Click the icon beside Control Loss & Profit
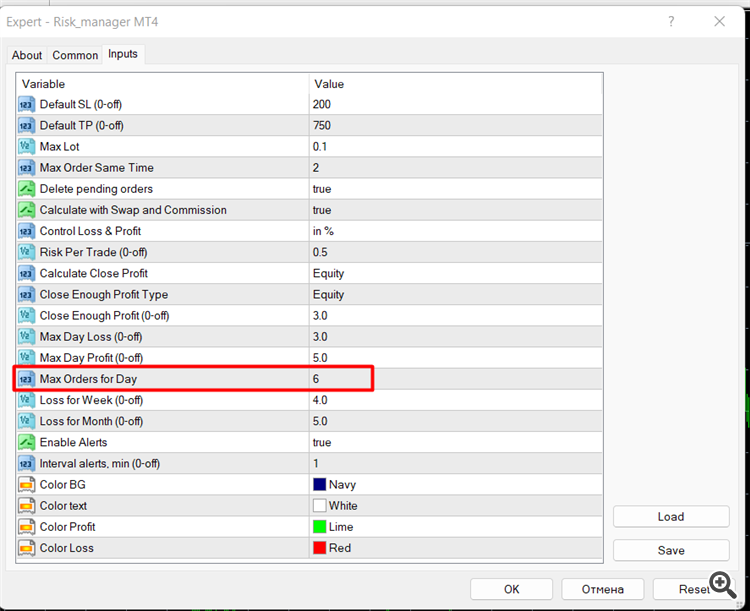This screenshot has width=750, height=611. coord(26,231)
